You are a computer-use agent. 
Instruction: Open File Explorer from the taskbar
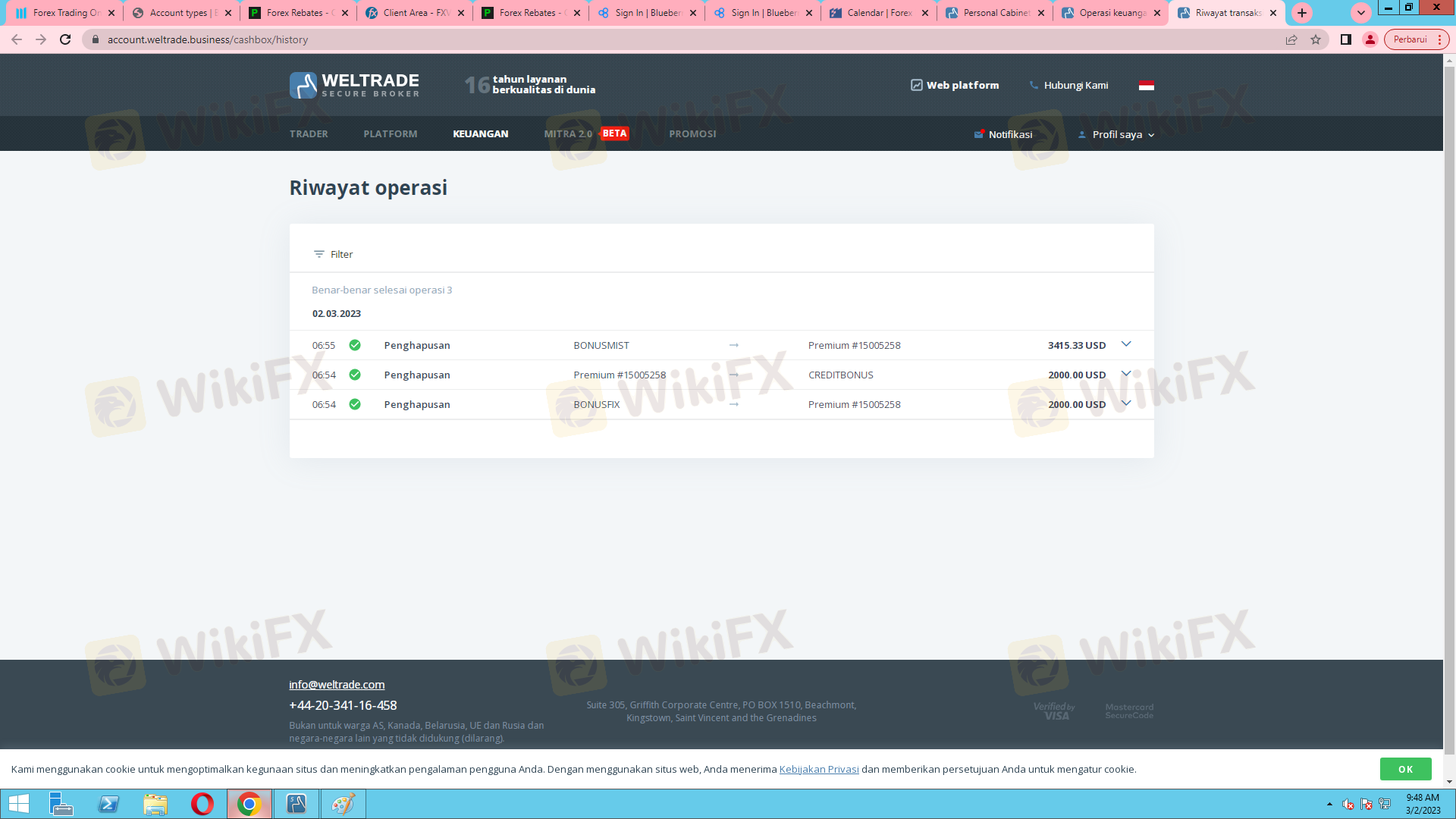click(155, 804)
